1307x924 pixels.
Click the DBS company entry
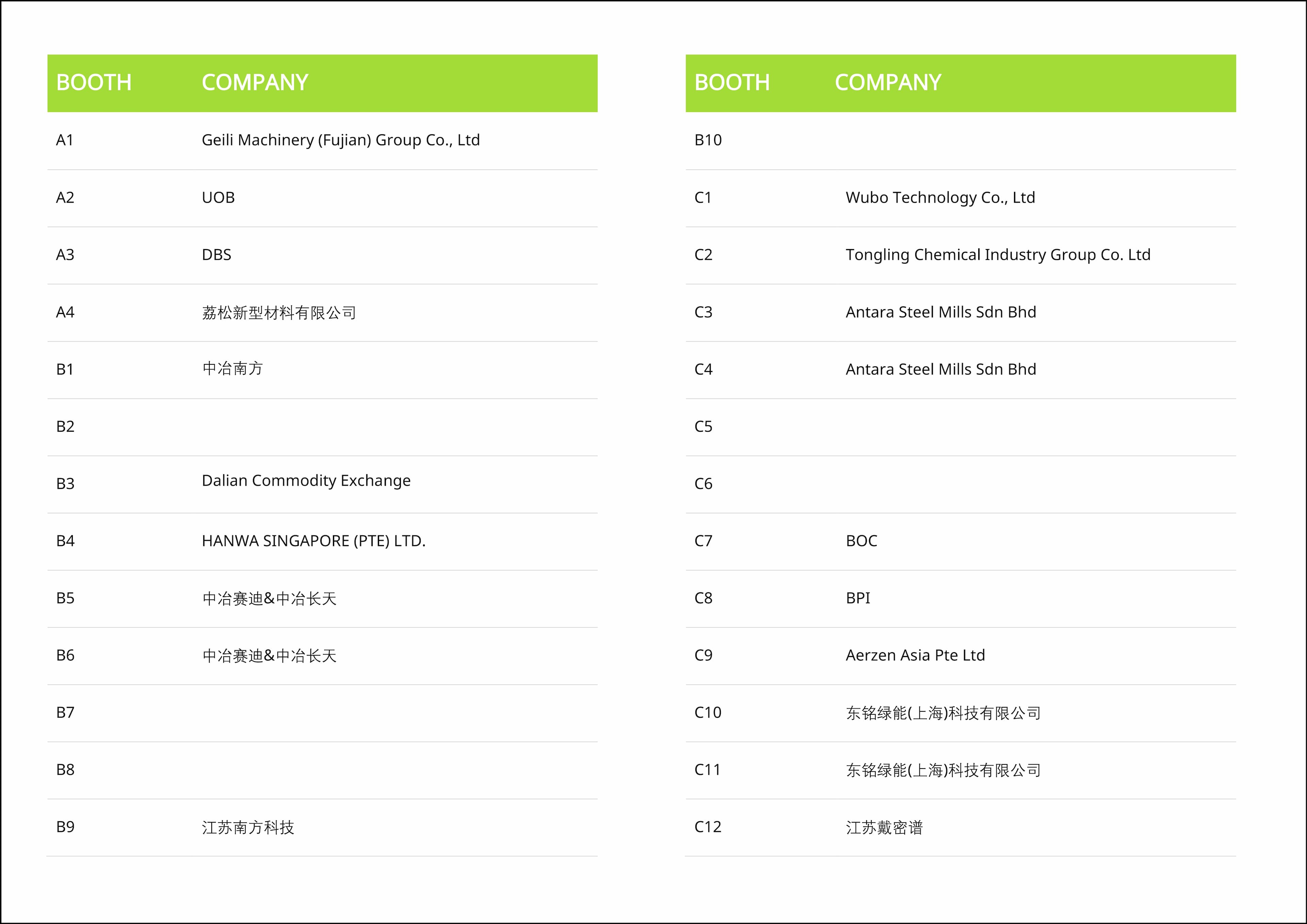coord(216,254)
